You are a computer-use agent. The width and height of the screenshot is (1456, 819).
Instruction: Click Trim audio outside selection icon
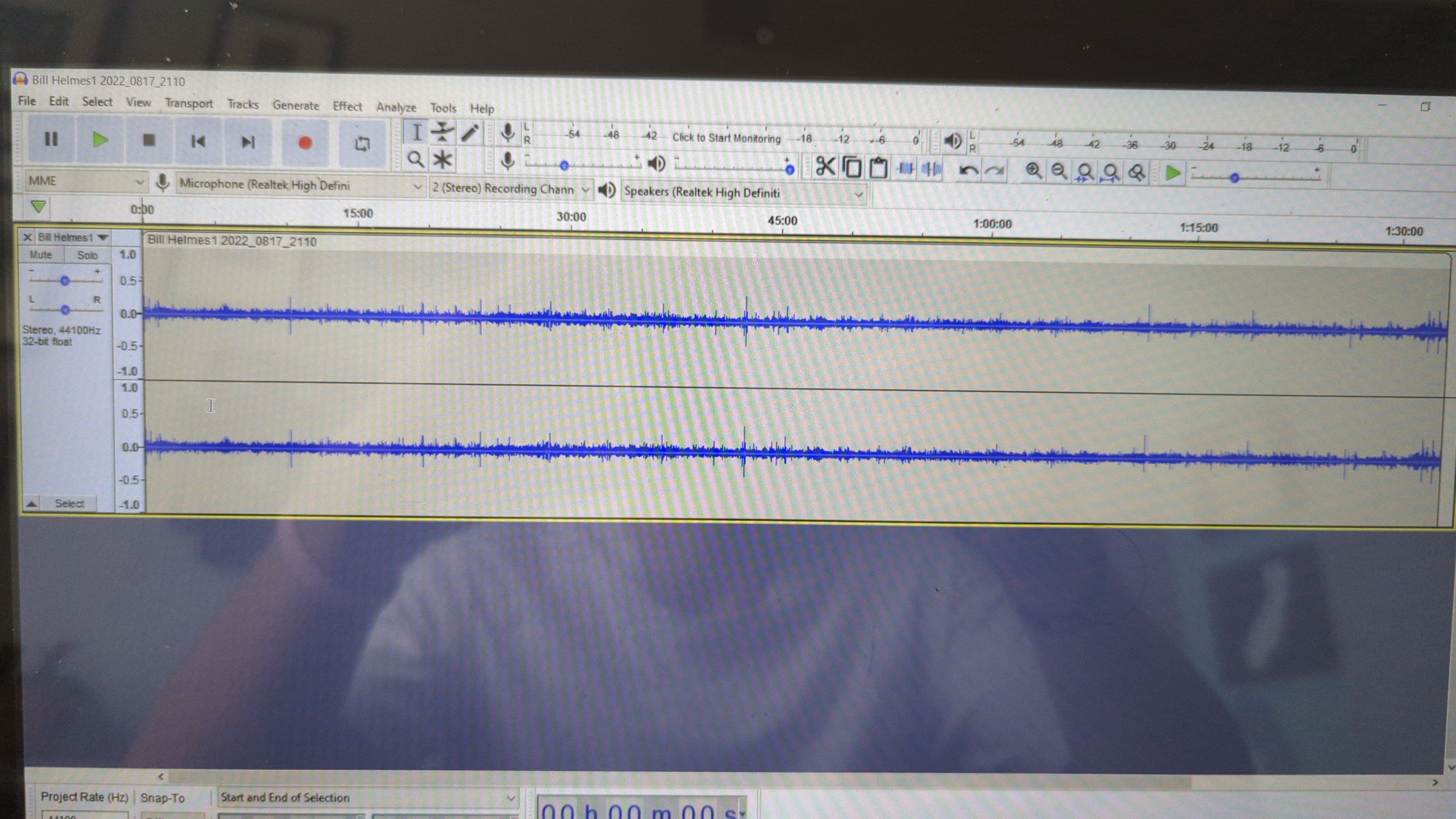point(905,169)
